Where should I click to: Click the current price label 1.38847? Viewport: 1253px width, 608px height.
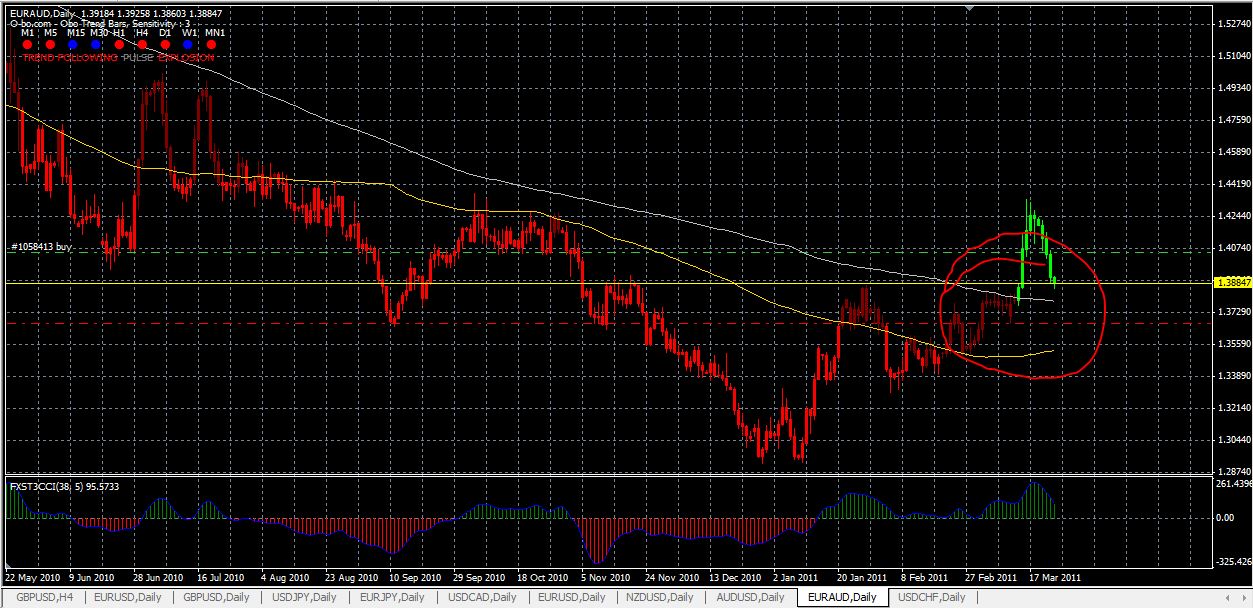pos(1231,283)
